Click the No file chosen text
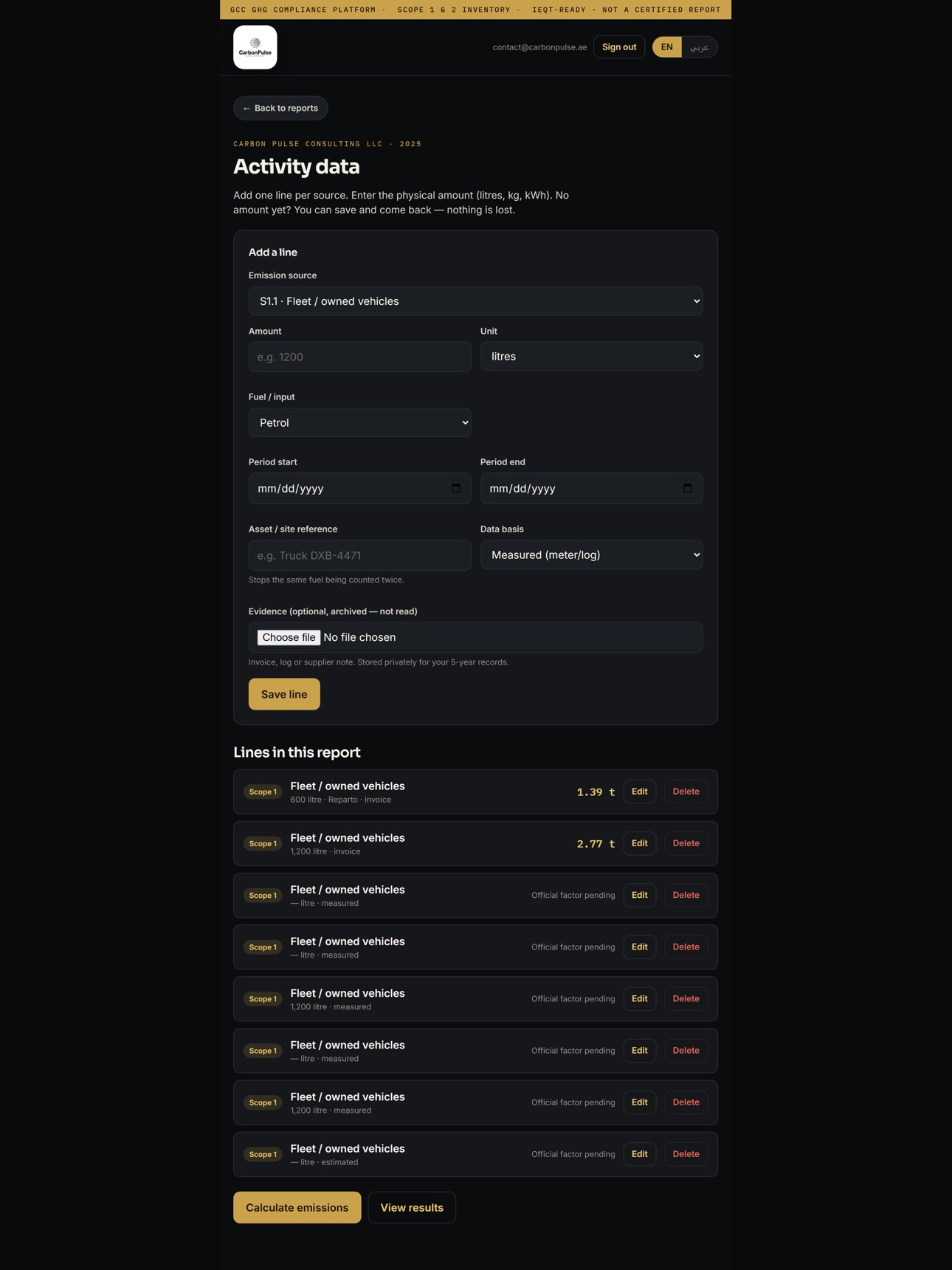 359,637
